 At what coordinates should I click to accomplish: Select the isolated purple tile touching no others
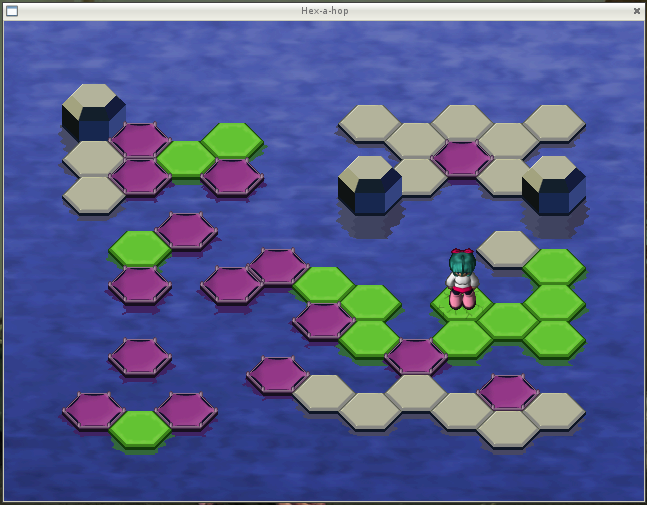click(x=140, y=357)
